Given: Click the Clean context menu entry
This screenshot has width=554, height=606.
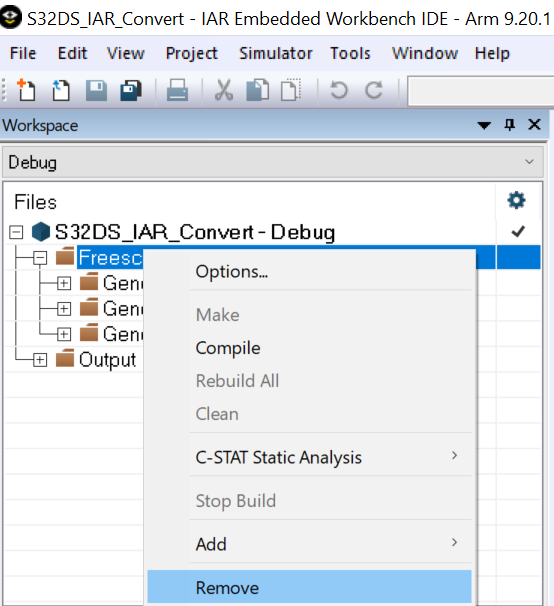Looking at the screenshot, I should point(309,414).
